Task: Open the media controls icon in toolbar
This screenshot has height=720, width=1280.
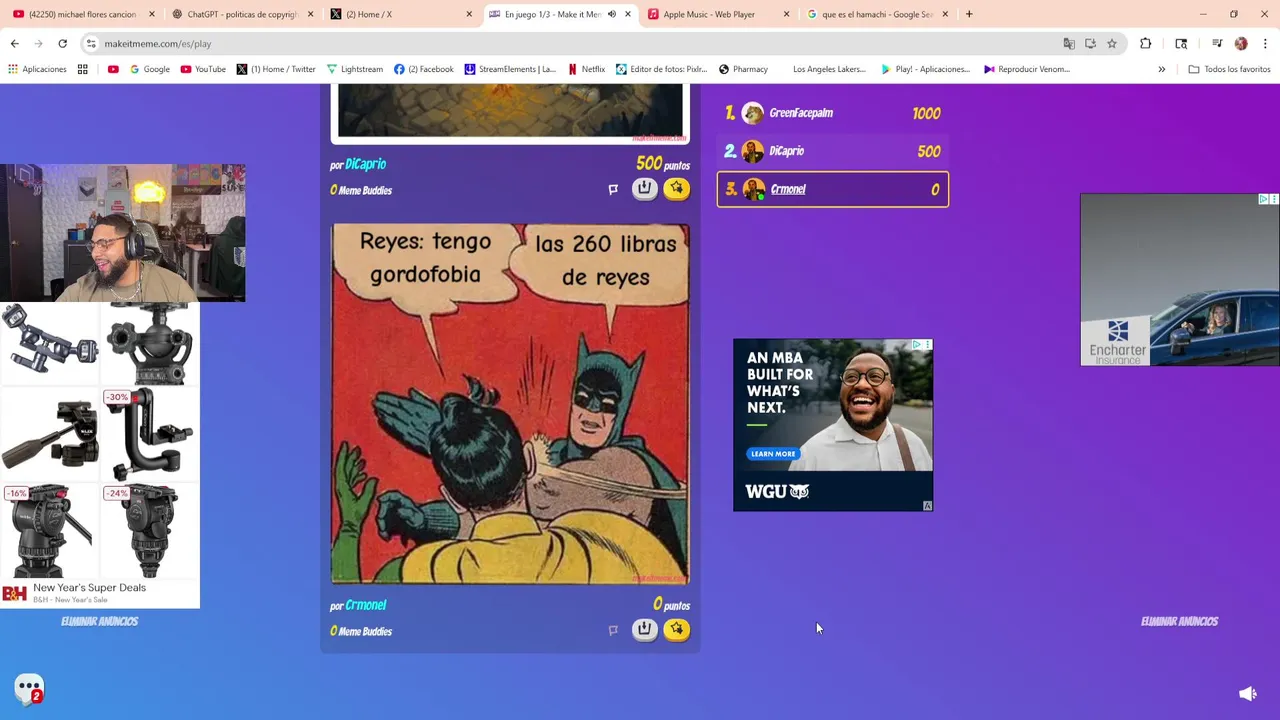Action: tap(1217, 44)
